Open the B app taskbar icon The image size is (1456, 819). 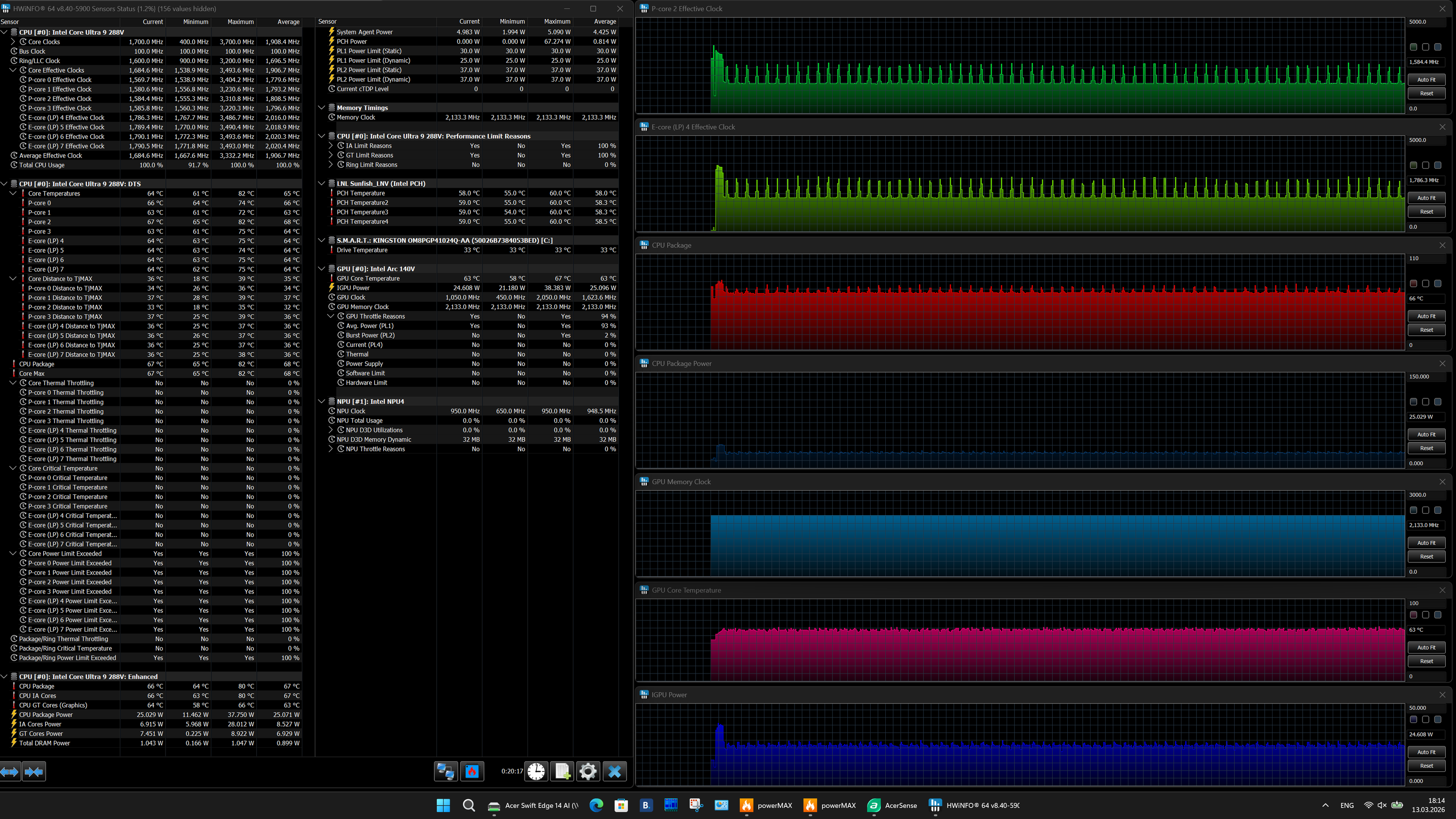(x=645, y=805)
